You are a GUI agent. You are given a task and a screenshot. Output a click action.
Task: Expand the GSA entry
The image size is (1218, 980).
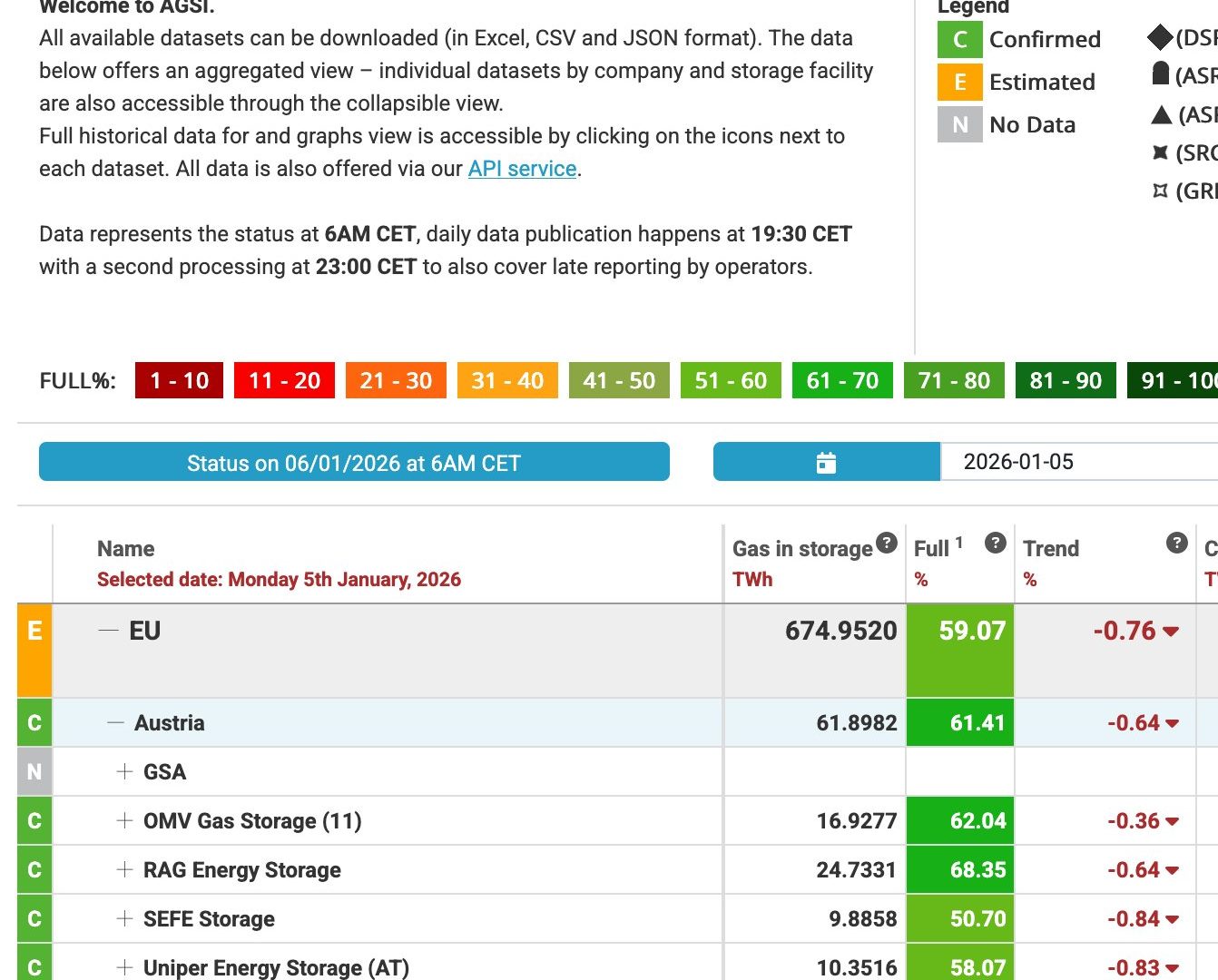point(124,772)
